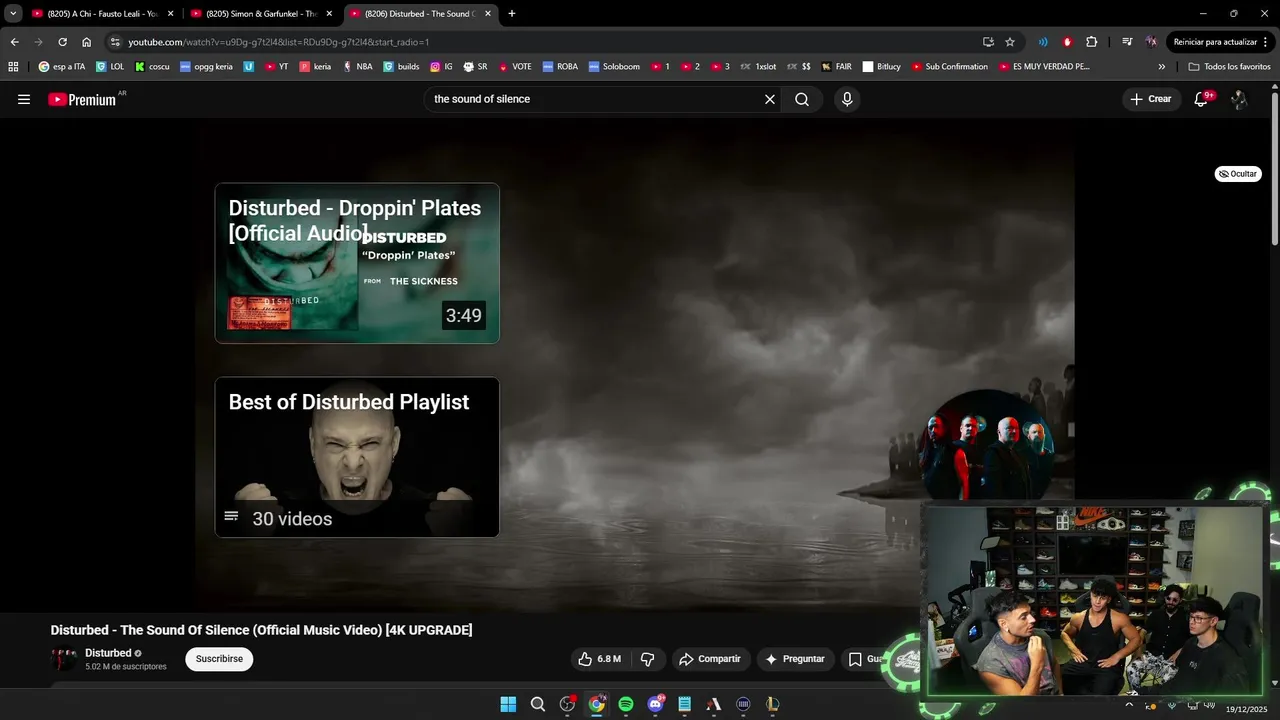
Task: Open the Todos los favoritos folder
Action: pyautogui.click(x=1230, y=67)
